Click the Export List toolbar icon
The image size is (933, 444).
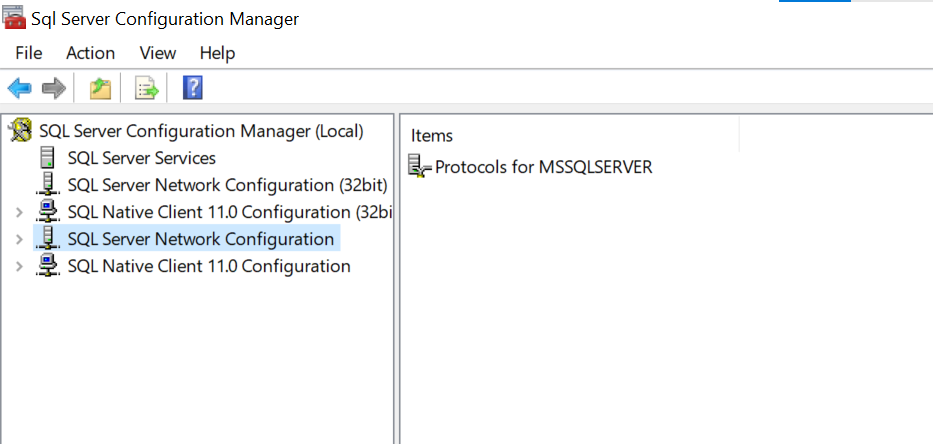click(147, 89)
